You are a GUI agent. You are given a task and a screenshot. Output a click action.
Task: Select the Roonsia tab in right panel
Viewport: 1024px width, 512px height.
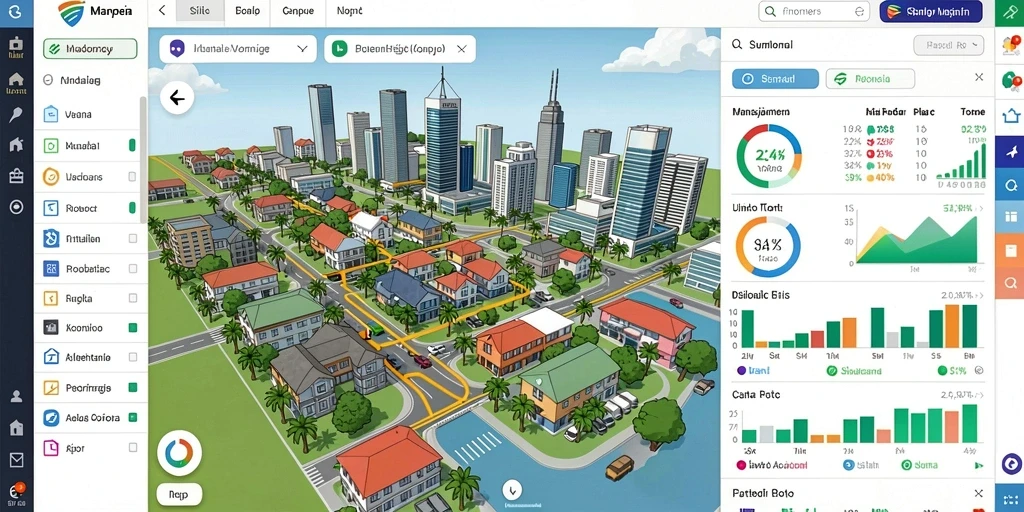870,78
